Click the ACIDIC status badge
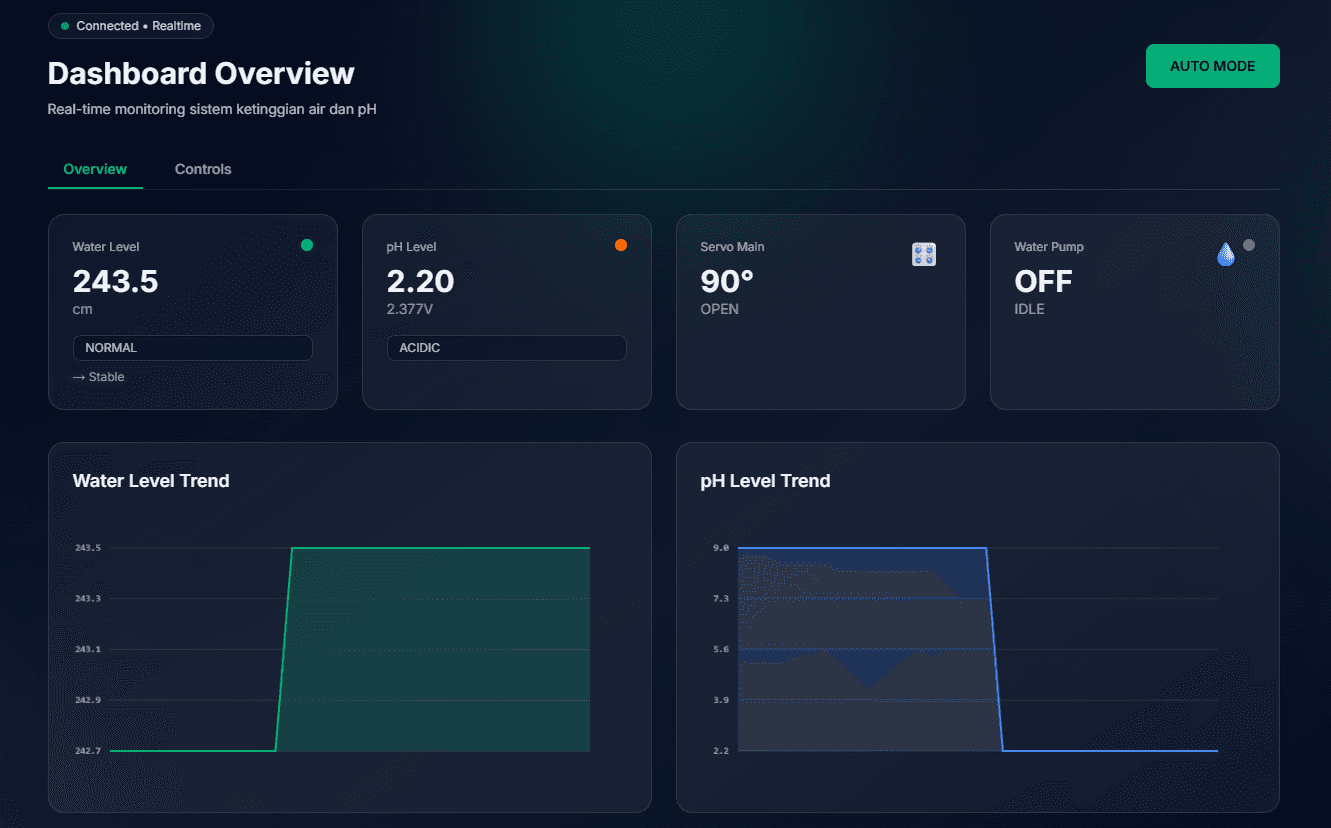1331x828 pixels. (x=506, y=347)
